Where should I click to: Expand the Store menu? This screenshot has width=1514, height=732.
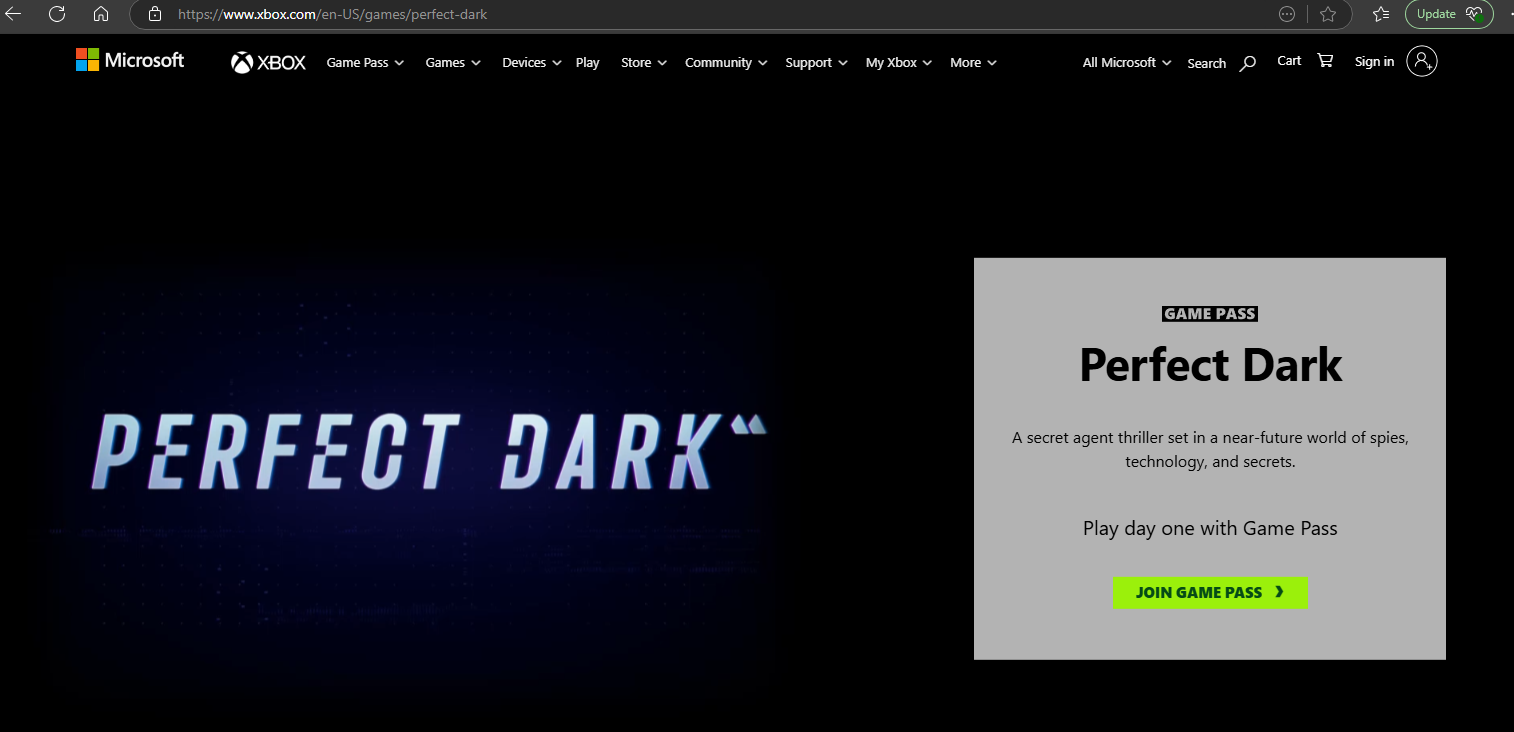[644, 62]
